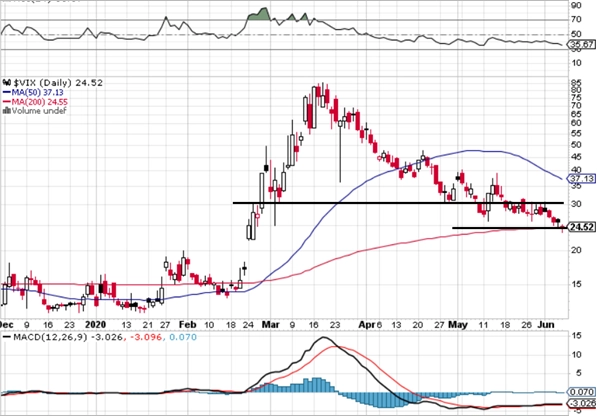Click the -3.026 MACD value tag
This screenshot has width=597, height=416.
pos(581,403)
